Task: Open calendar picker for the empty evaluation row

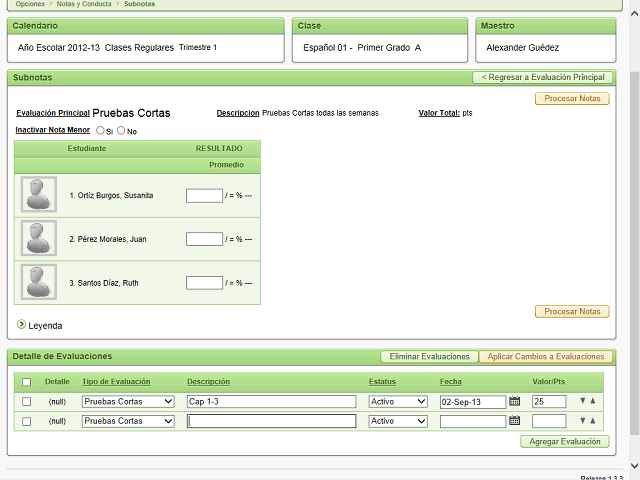Action: tap(515, 421)
